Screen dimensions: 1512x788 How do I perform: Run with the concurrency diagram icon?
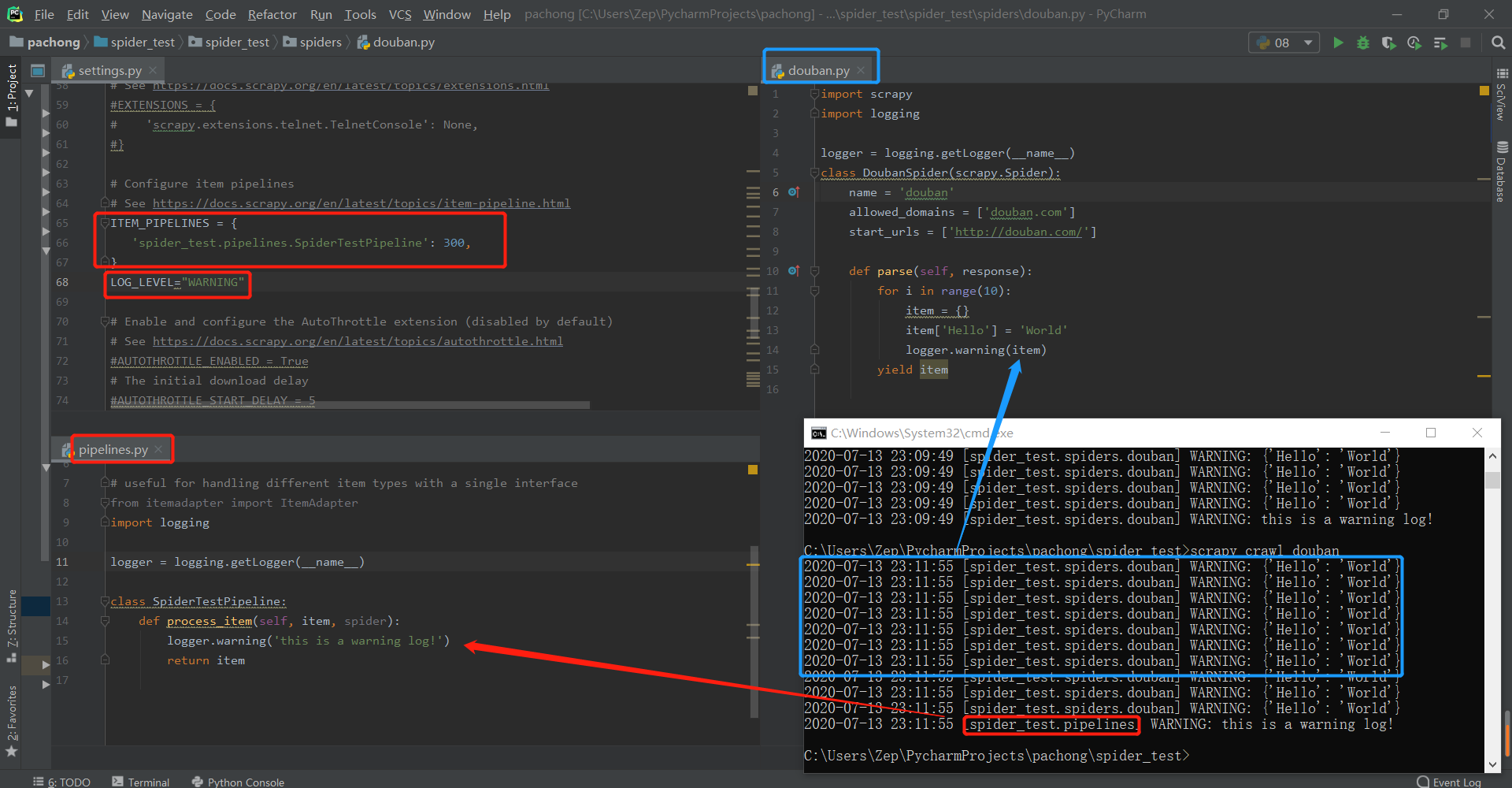coord(1440,43)
